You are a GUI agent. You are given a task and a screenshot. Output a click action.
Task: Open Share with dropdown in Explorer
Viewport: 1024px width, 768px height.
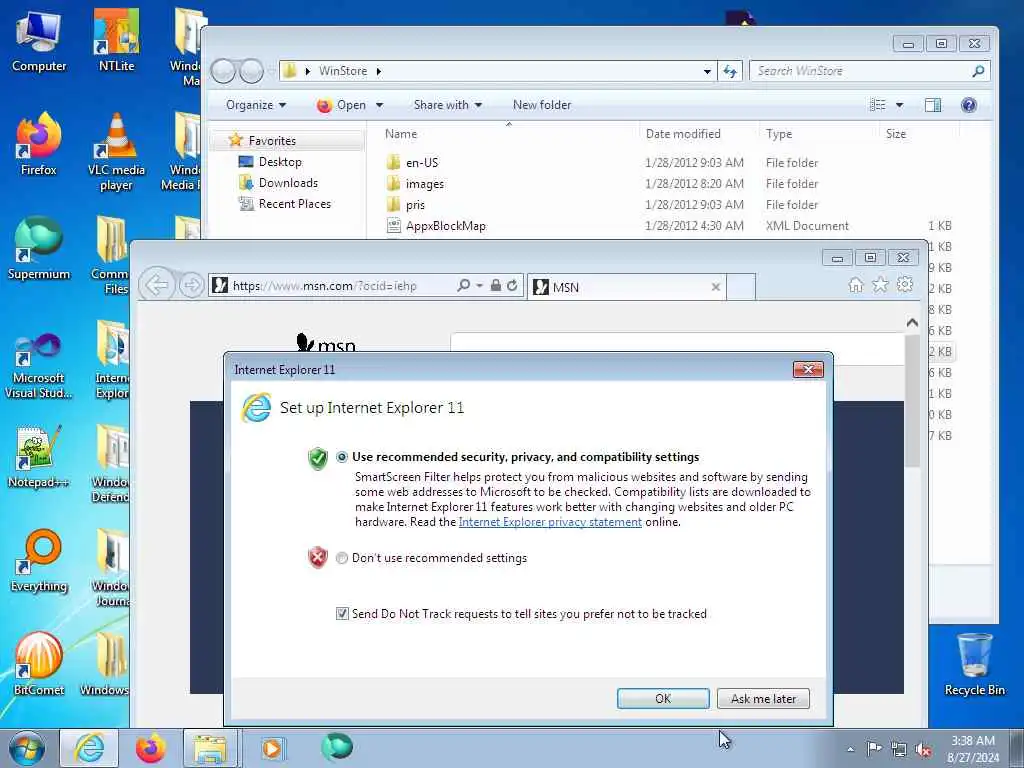pyautogui.click(x=448, y=105)
